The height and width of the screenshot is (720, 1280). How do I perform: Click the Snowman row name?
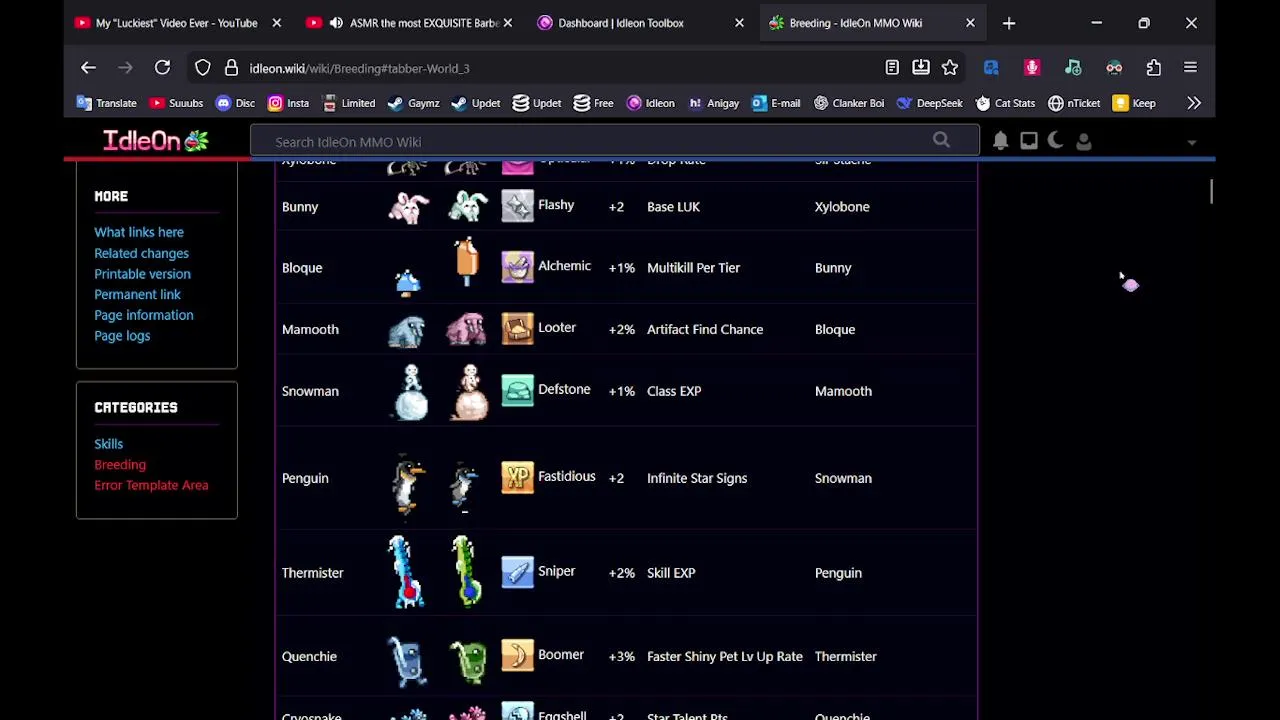[x=310, y=391]
